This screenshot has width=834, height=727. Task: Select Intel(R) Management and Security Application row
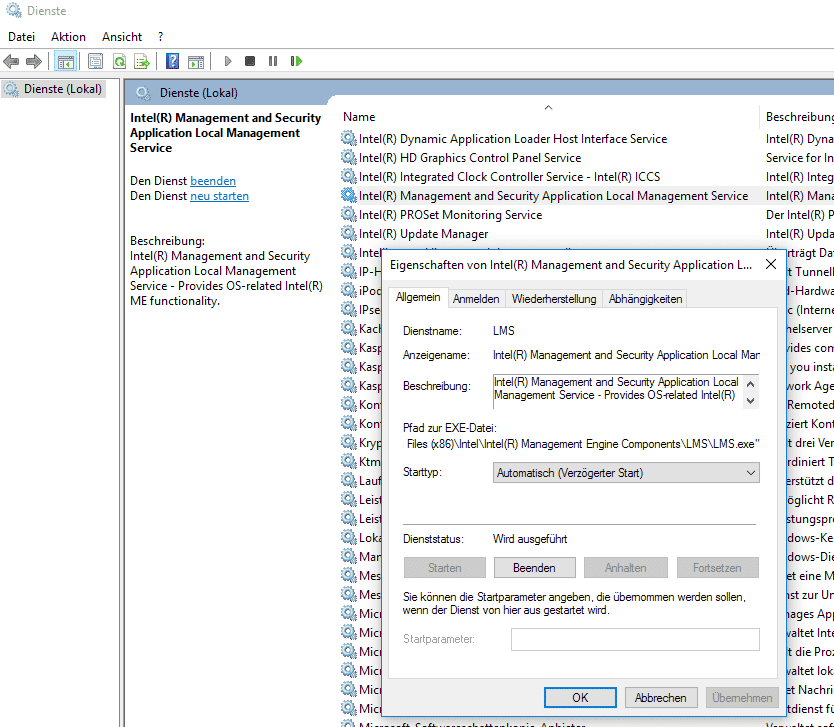553,196
